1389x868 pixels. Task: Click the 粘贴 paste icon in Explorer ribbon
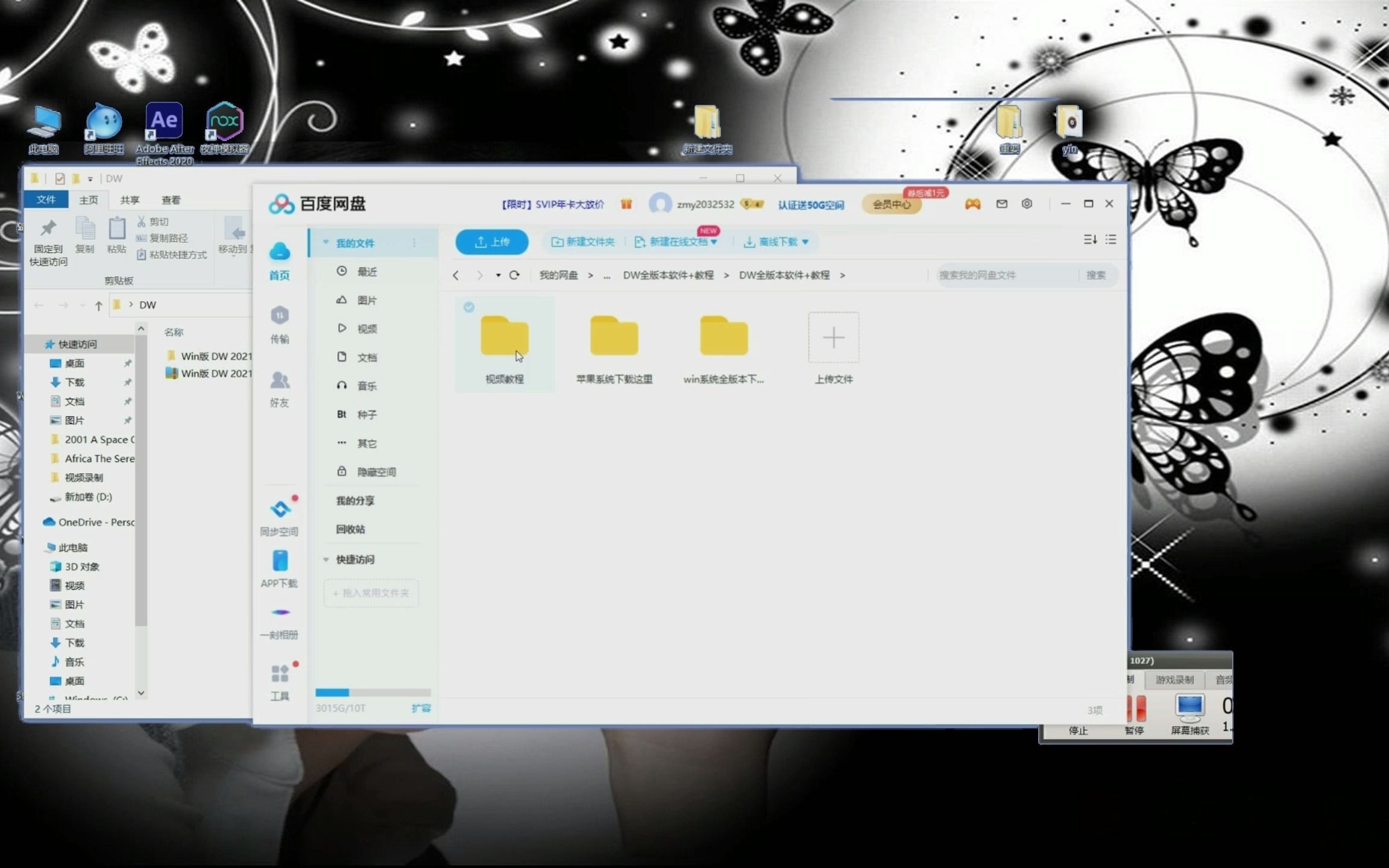(x=116, y=235)
